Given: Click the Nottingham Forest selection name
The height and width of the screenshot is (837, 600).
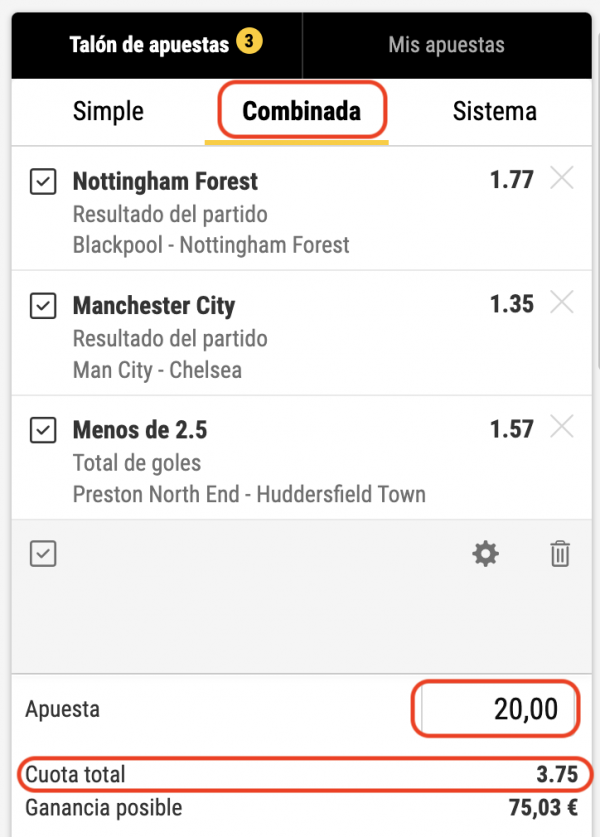Looking at the screenshot, I should click(x=165, y=182).
